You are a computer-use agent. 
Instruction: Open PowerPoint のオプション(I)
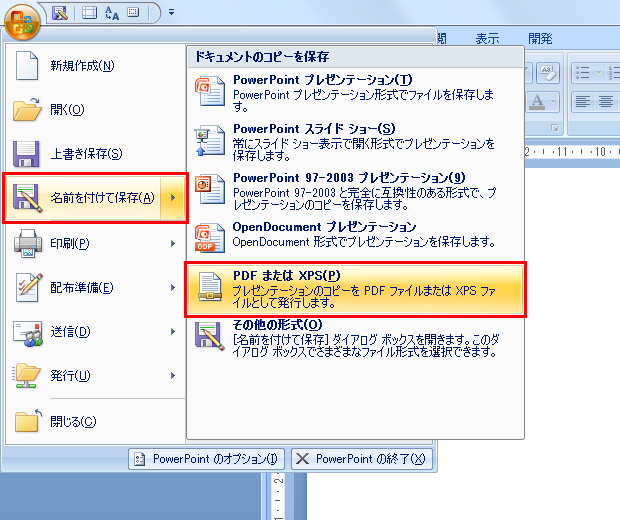point(206,459)
